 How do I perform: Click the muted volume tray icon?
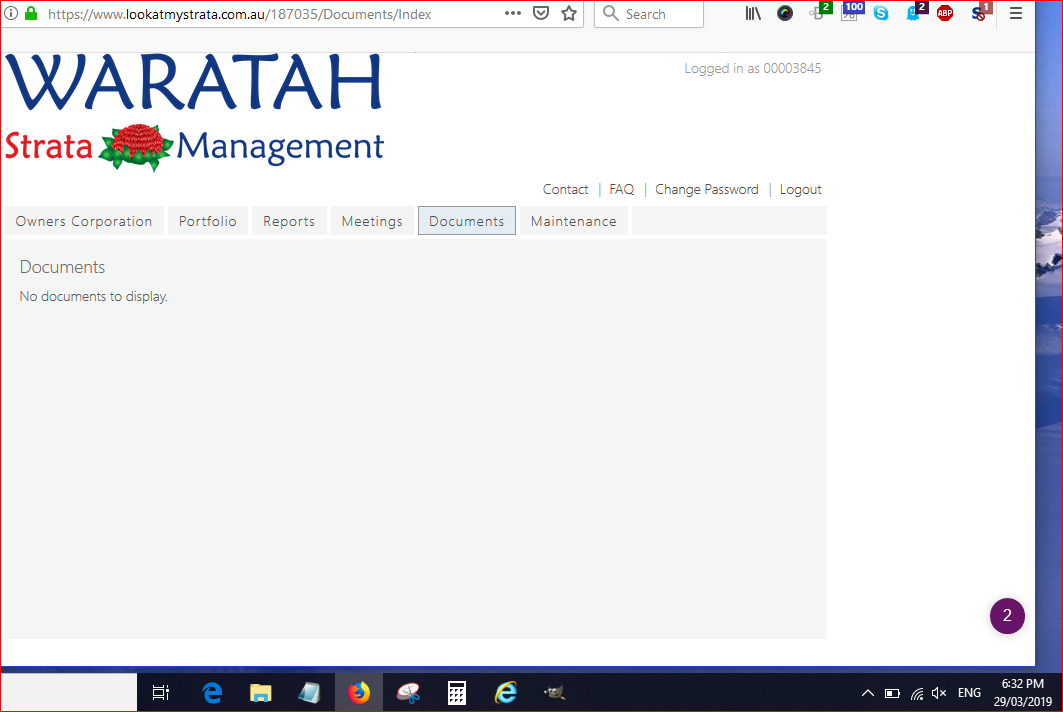(939, 693)
